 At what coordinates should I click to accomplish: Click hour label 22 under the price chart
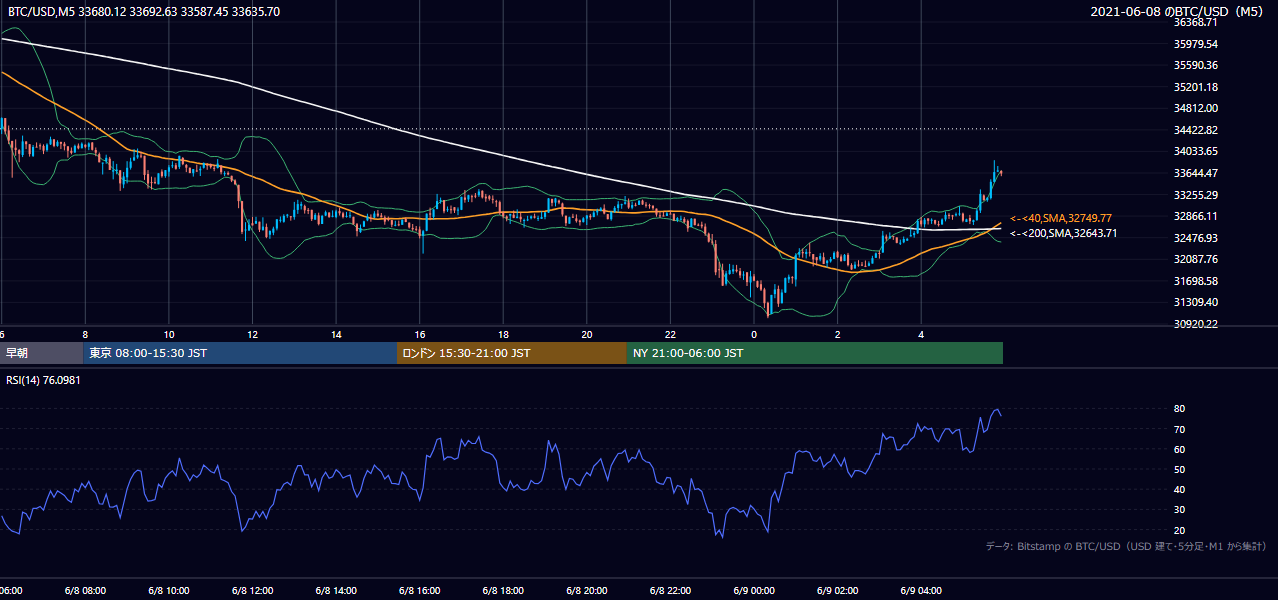tap(671, 334)
